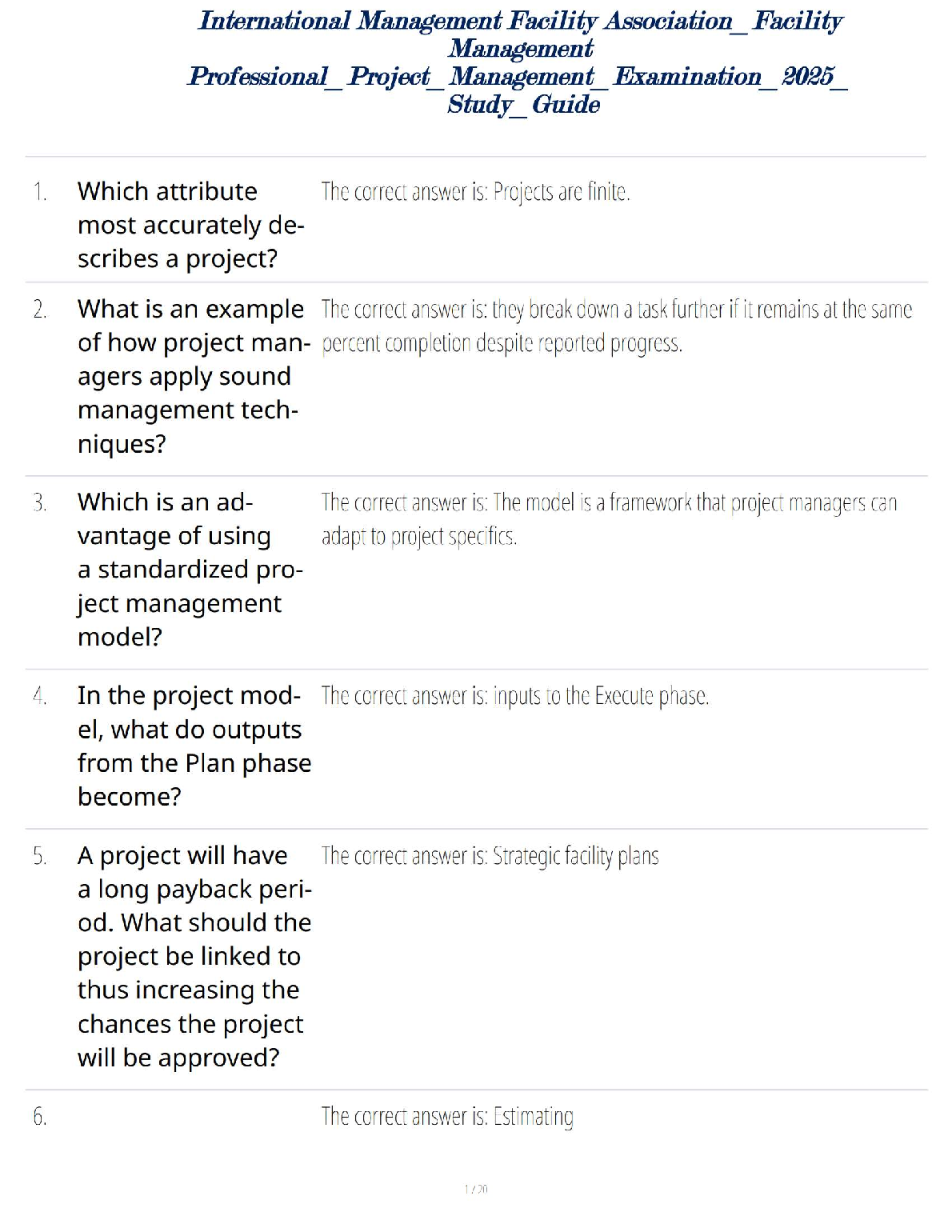Click the question about sound management techniques
Screen dimensions: 952x1232
pos(192,376)
